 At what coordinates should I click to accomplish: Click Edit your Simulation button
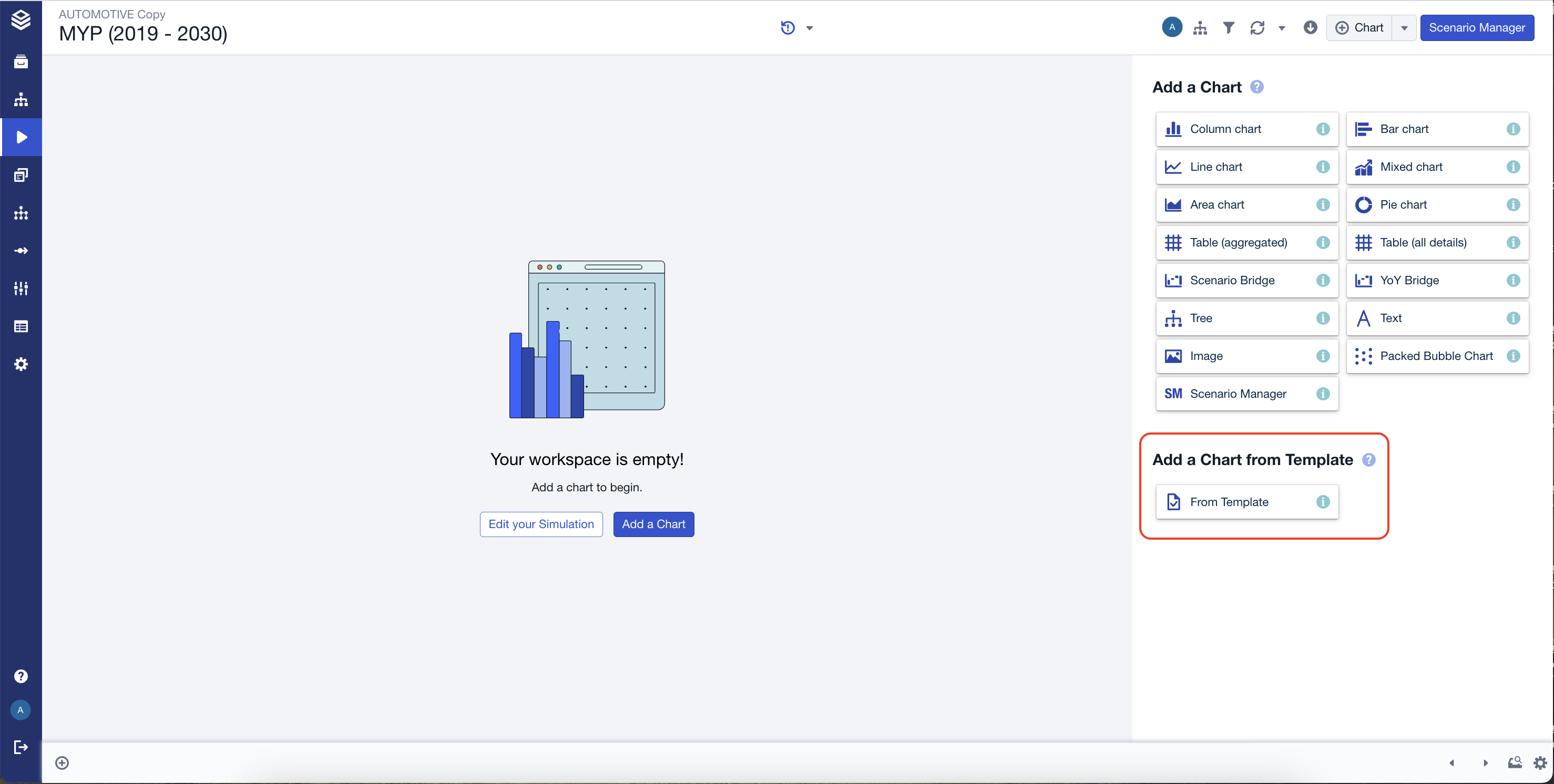tap(541, 524)
